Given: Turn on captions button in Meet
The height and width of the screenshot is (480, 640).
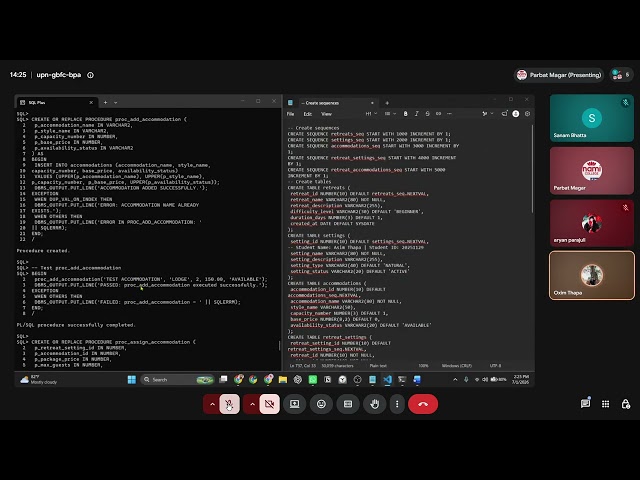Looking at the screenshot, I should [x=348, y=404].
